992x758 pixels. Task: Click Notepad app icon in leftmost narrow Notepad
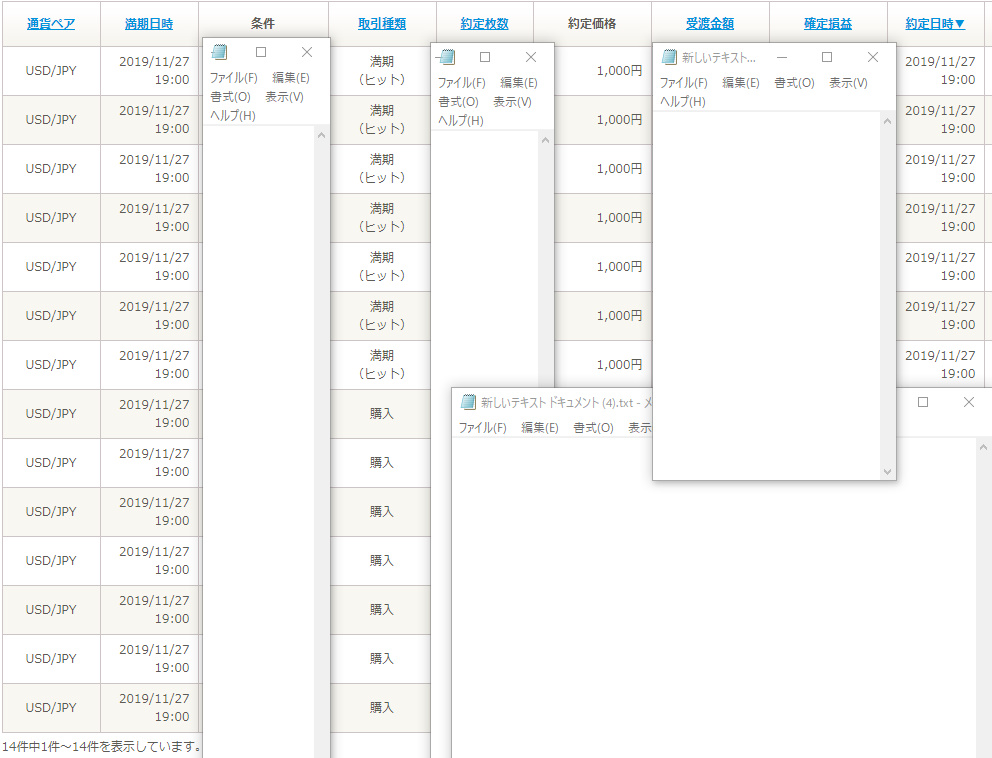pyautogui.click(x=220, y=52)
